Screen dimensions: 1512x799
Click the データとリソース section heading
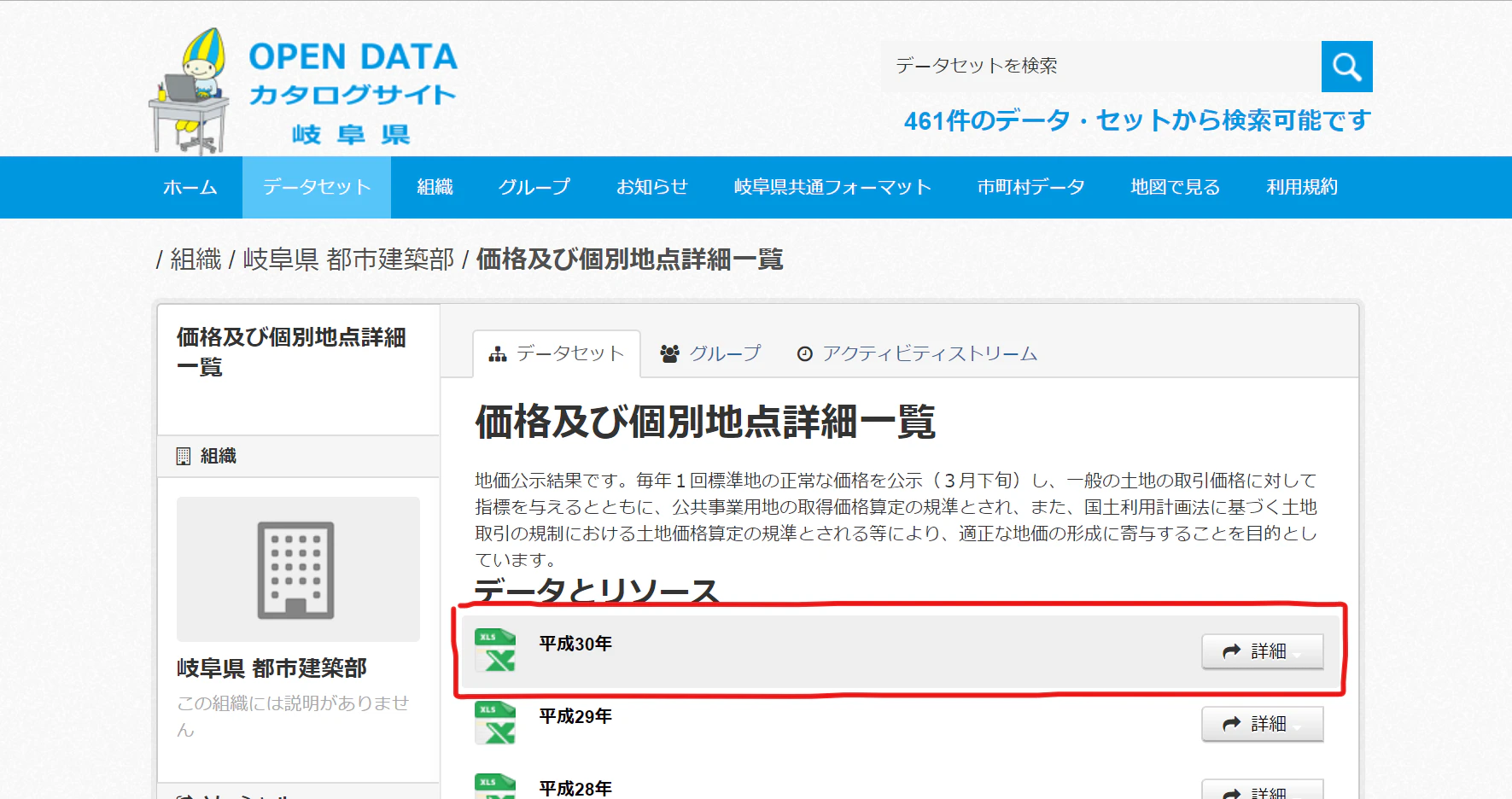pyautogui.click(x=597, y=591)
